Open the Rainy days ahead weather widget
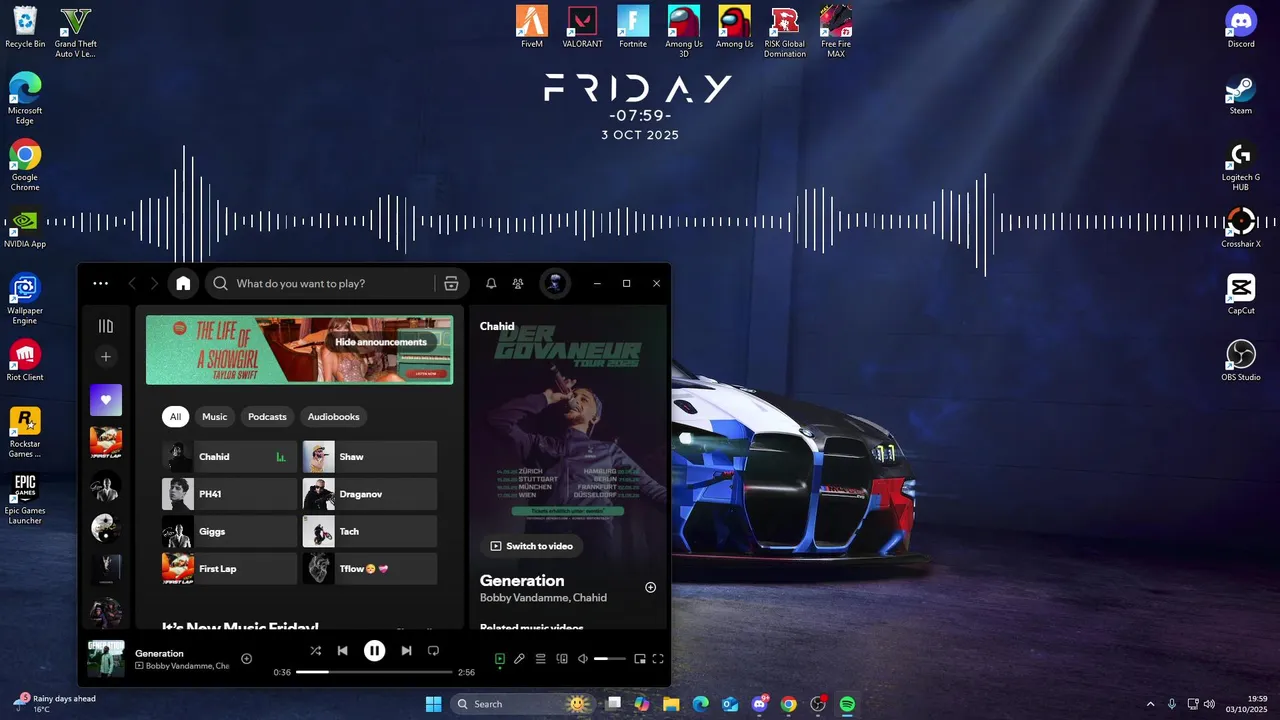Image resolution: width=1280 pixels, height=720 pixels. tap(55, 704)
